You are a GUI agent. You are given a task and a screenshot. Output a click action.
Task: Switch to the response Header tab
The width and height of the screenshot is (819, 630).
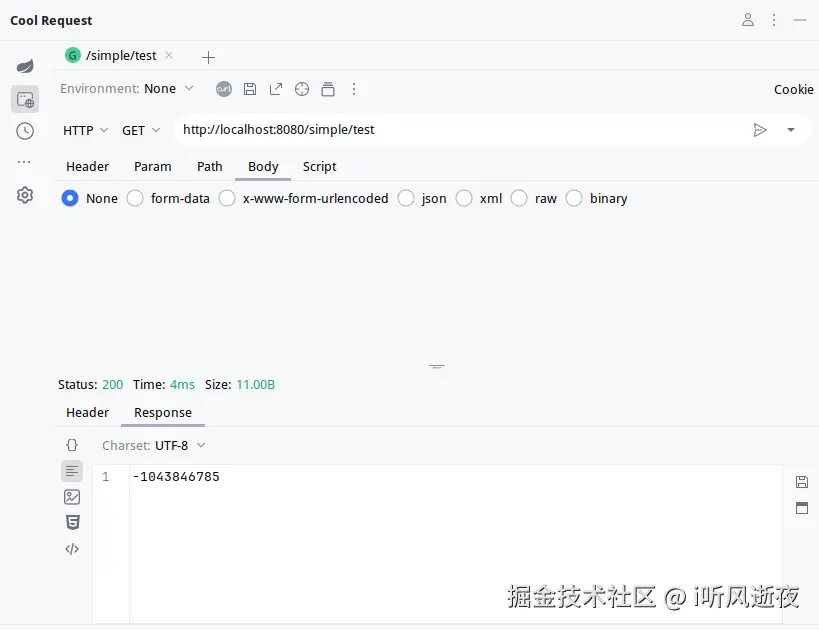pyautogui.click(x=87, y=413)
